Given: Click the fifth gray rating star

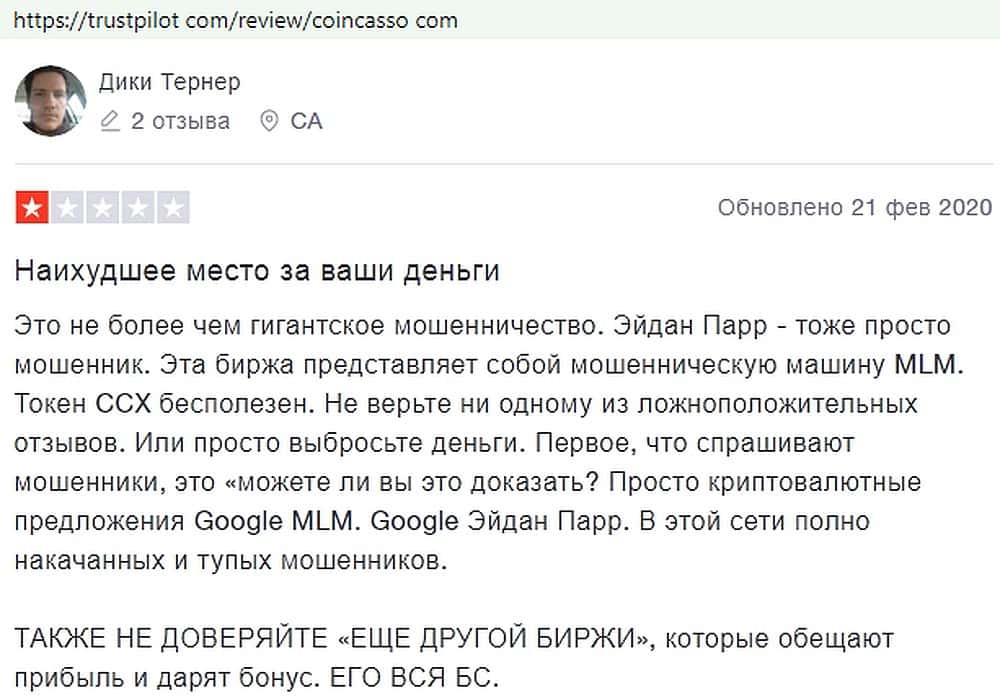Looking at the screenshot, I should click(x=173, y=208).
